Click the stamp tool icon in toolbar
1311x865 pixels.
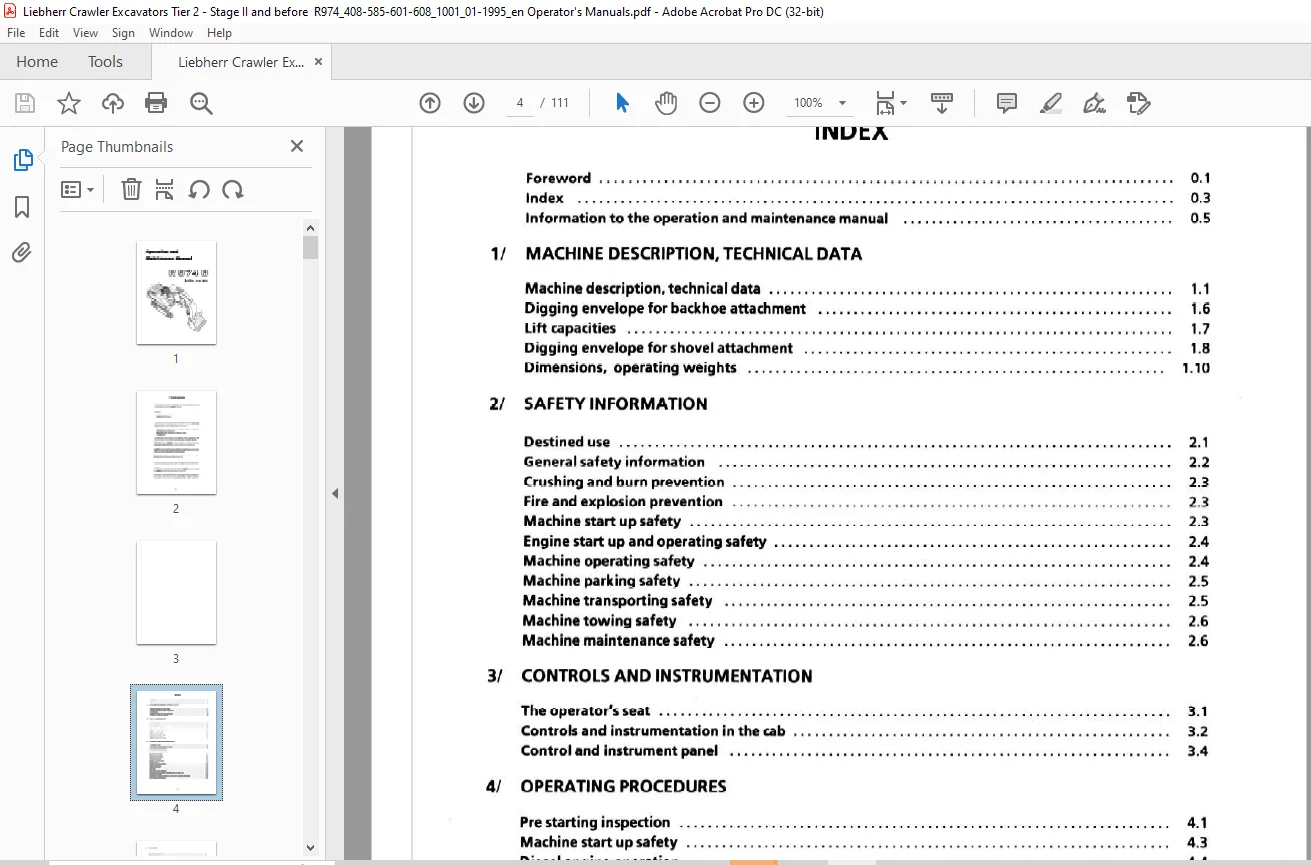[1138, 103]
